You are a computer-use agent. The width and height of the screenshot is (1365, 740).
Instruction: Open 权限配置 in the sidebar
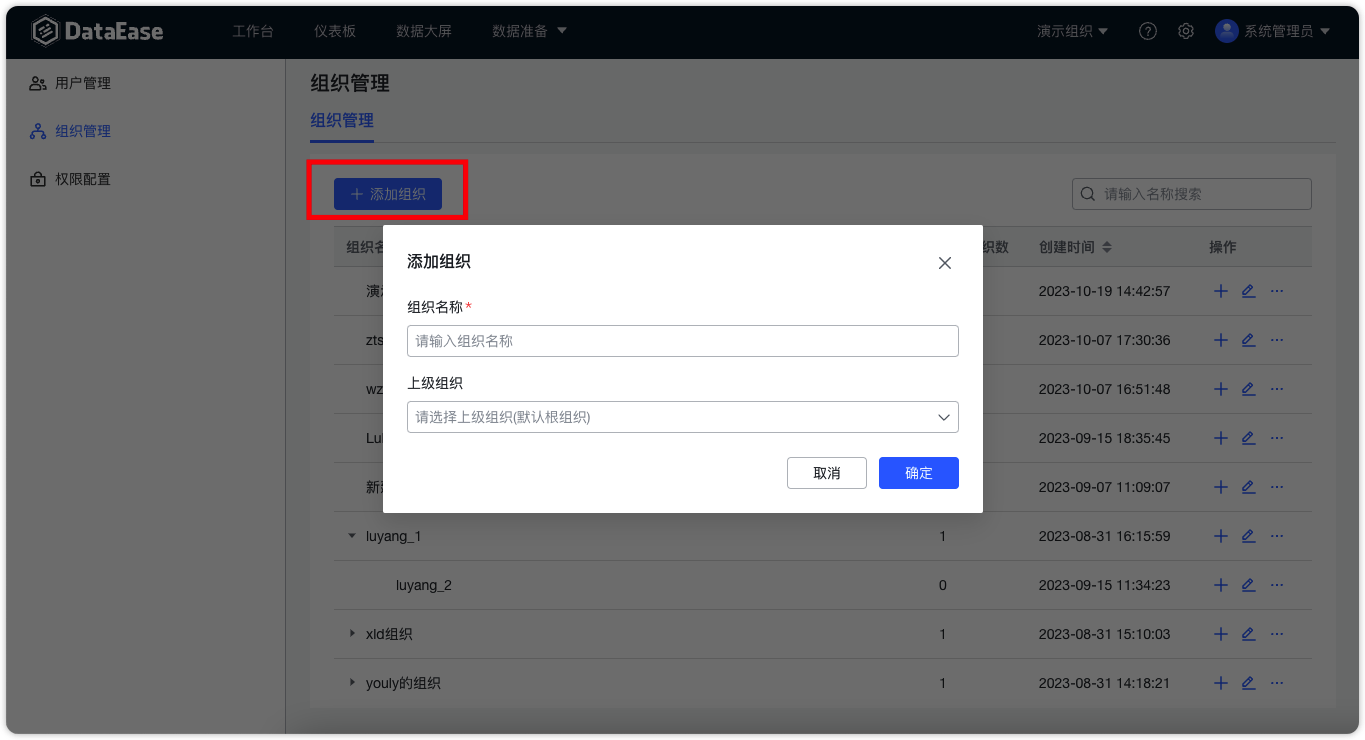click(x=70, y=179)
